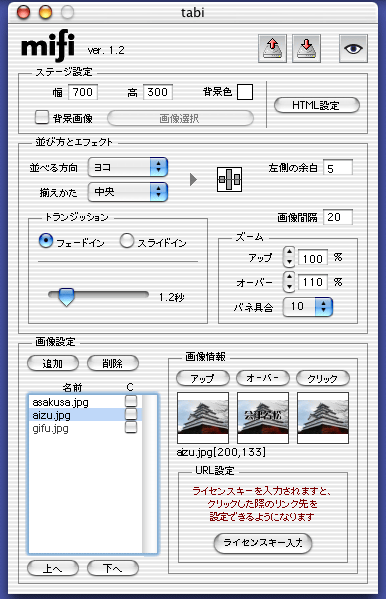
Task: Click the クリック image state button
Action: point(323,378)
